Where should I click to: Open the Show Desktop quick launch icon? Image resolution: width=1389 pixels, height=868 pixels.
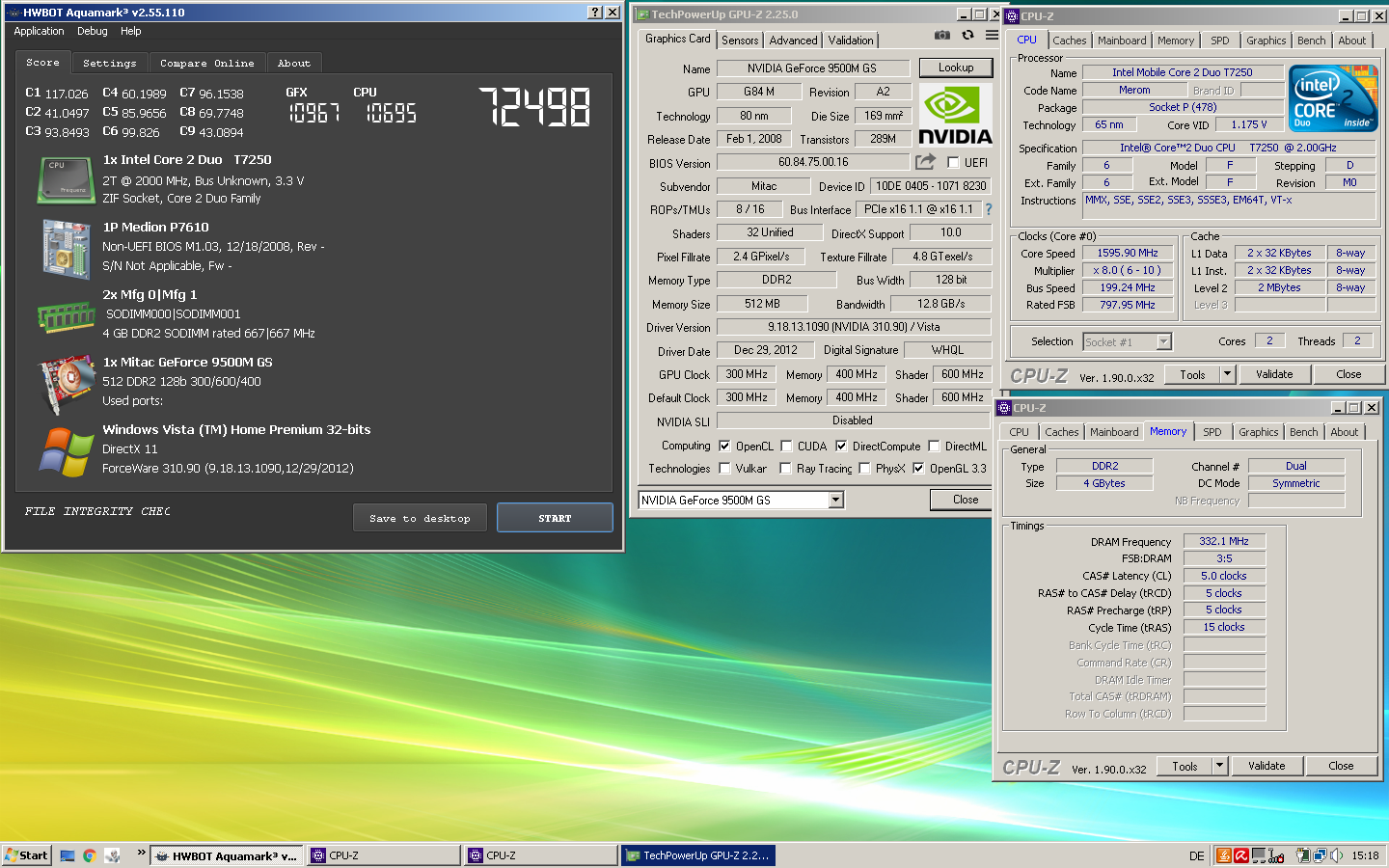click(68, 855)
